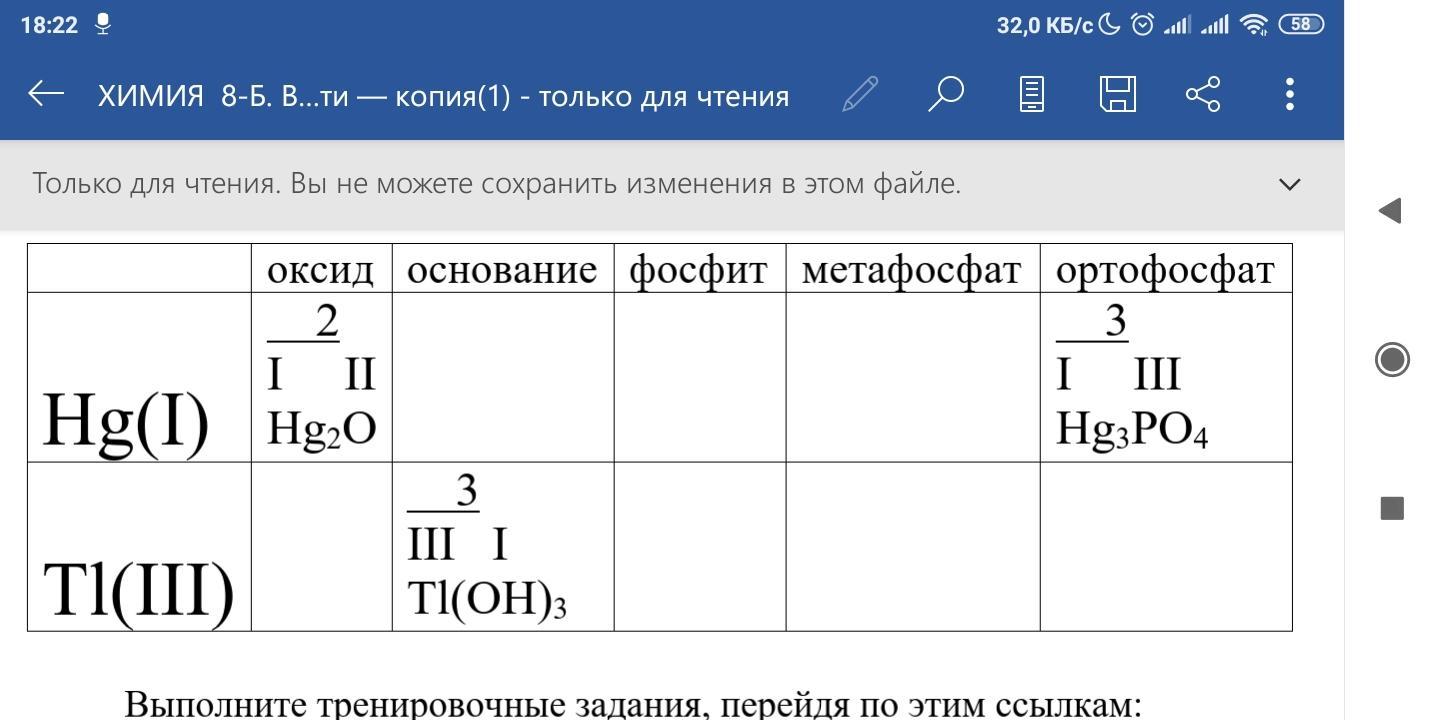
Task: Switch to mobile reading view icon
Action: (1031, 94)
